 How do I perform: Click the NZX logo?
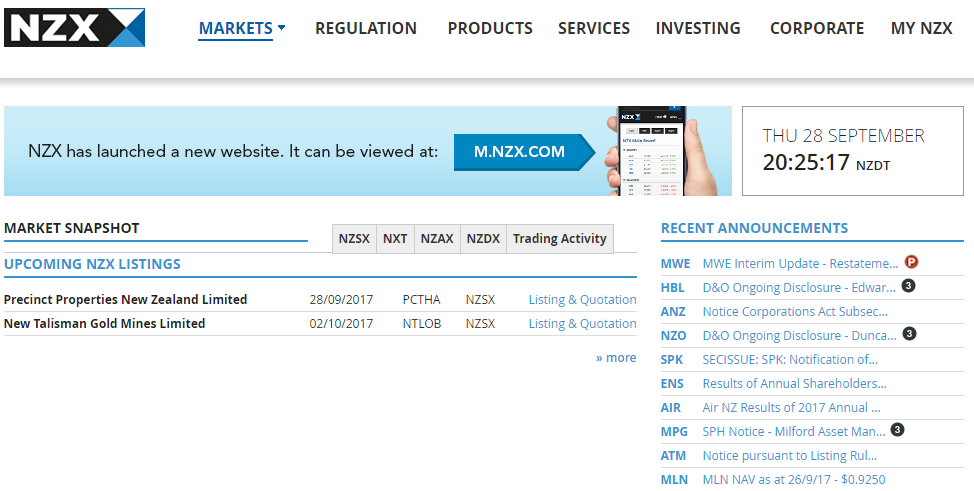pos(75,27)
